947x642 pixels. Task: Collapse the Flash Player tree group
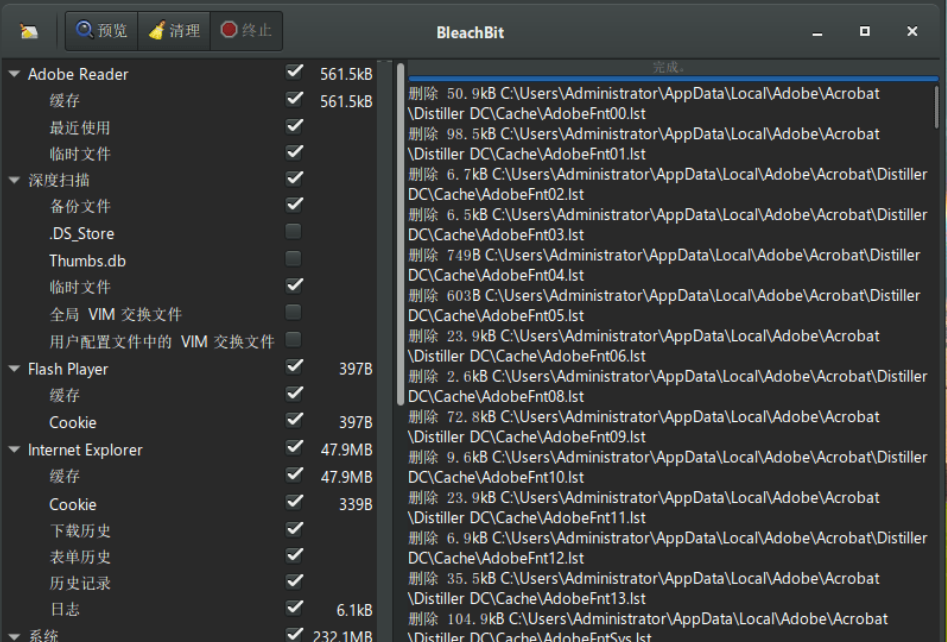click(14, 368)
